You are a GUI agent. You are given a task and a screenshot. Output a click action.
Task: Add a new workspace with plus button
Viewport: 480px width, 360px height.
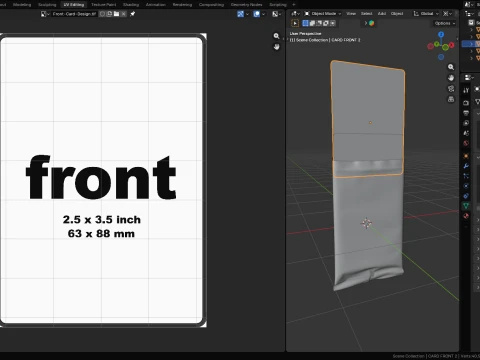pyautogui.click(x=294, y=5)
